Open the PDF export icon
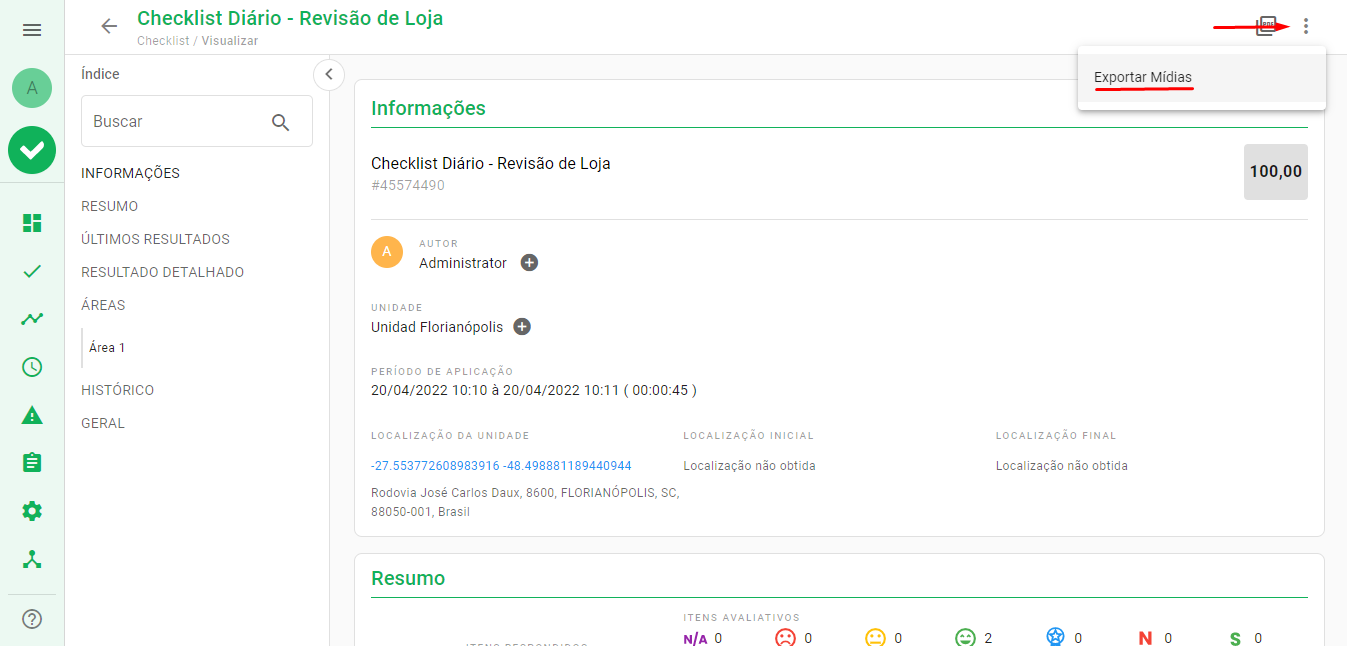Image resolution: width=1347 pixels, height=646 pixels. point(1264,26)
